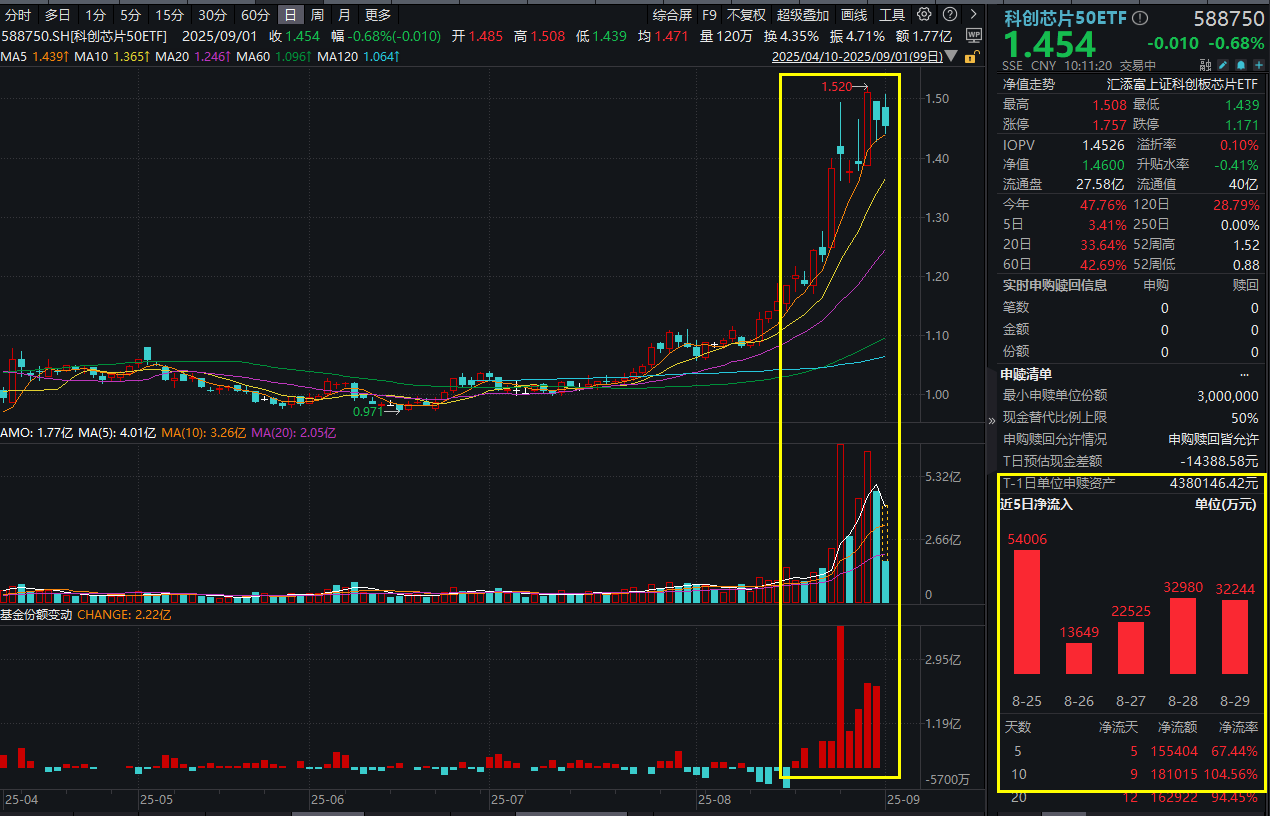
Task: Click the pencil note icon
Action: pyautogui.click(x=1223, y=65)
